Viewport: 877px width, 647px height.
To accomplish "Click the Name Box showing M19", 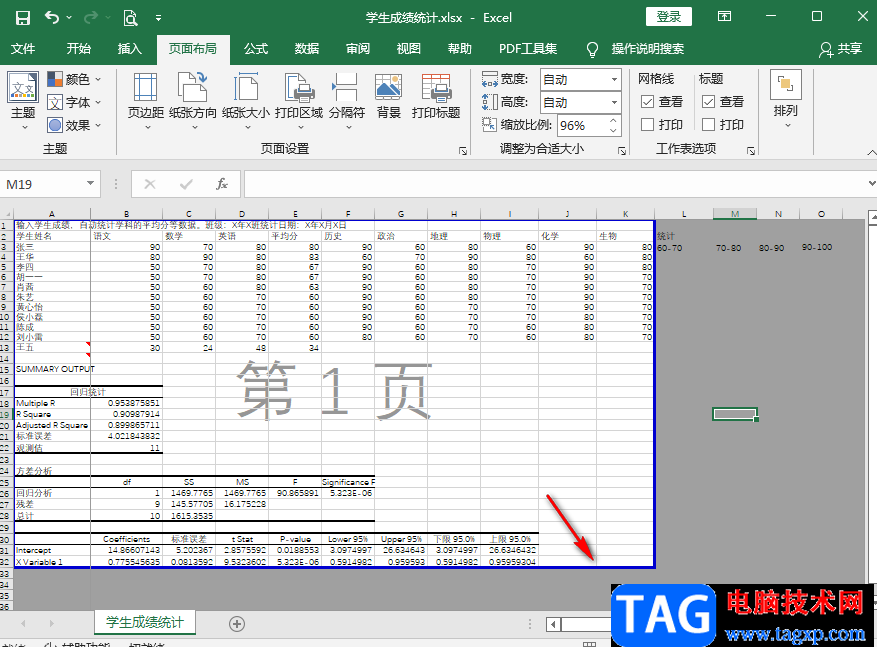I will click(x=43, y=184).
